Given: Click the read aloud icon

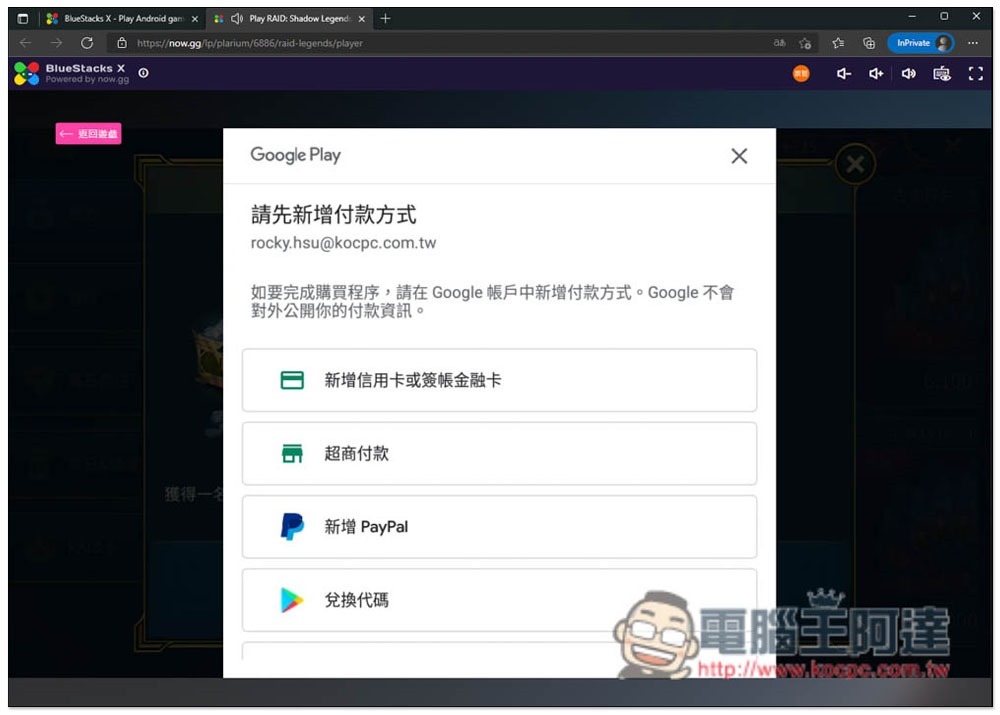Looking at the screenshot, I should click(x=779, y=43).
